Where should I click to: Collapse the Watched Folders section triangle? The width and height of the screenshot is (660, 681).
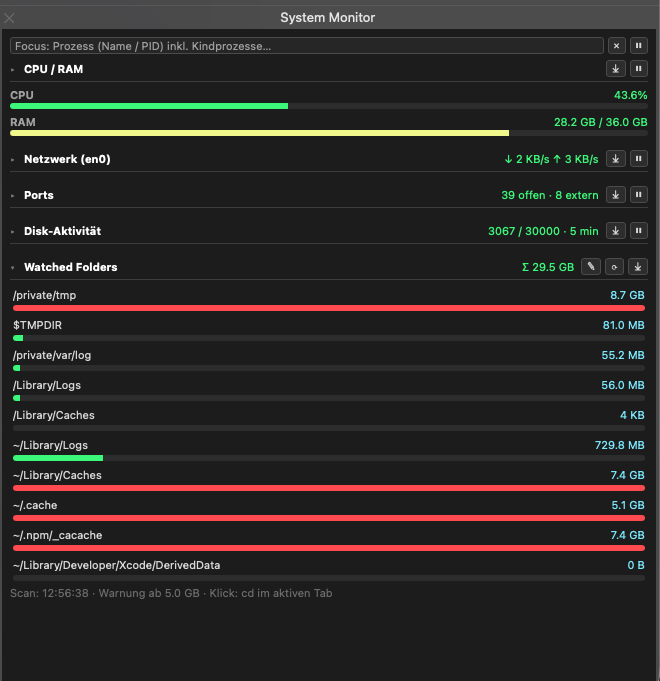tap(13, 268)
